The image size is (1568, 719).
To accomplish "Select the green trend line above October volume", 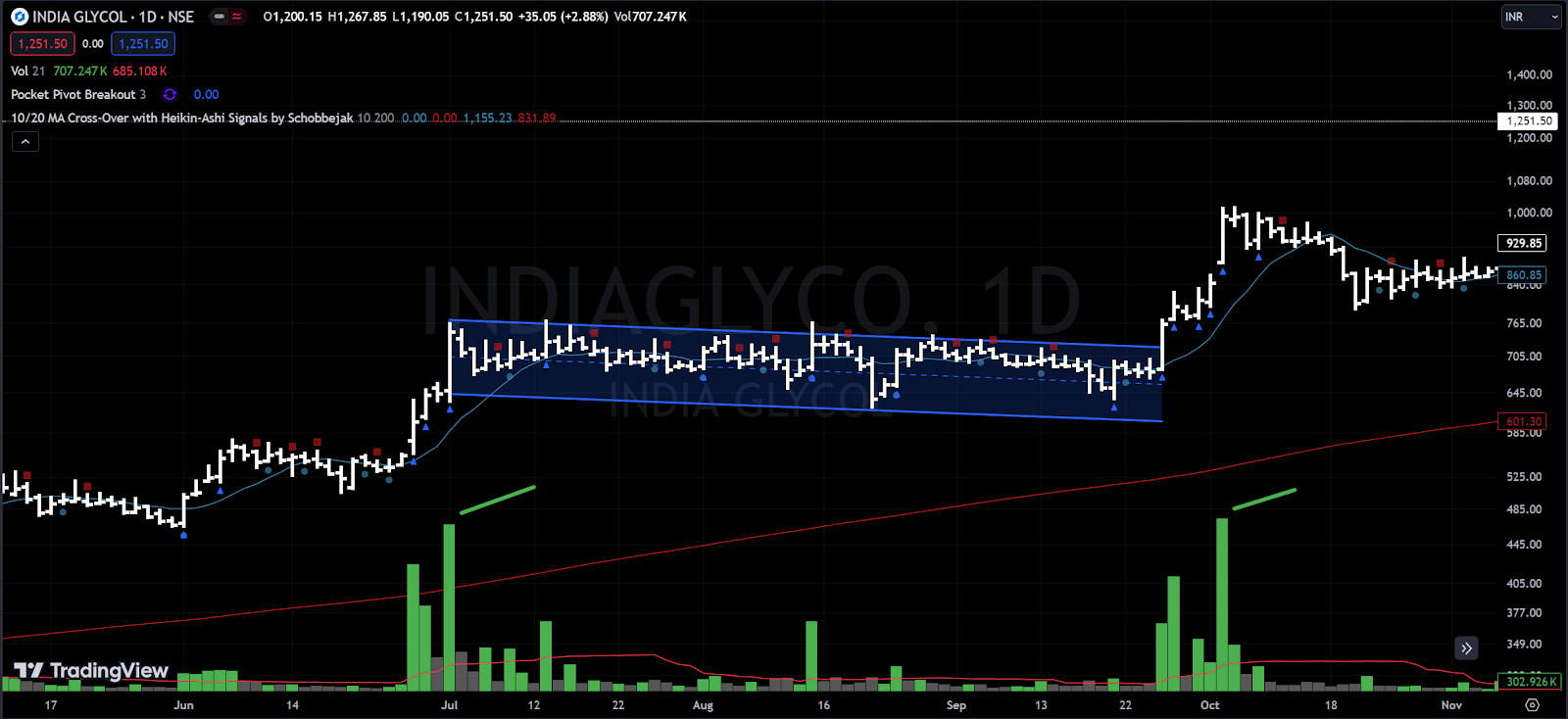I will coord(1264,500).
